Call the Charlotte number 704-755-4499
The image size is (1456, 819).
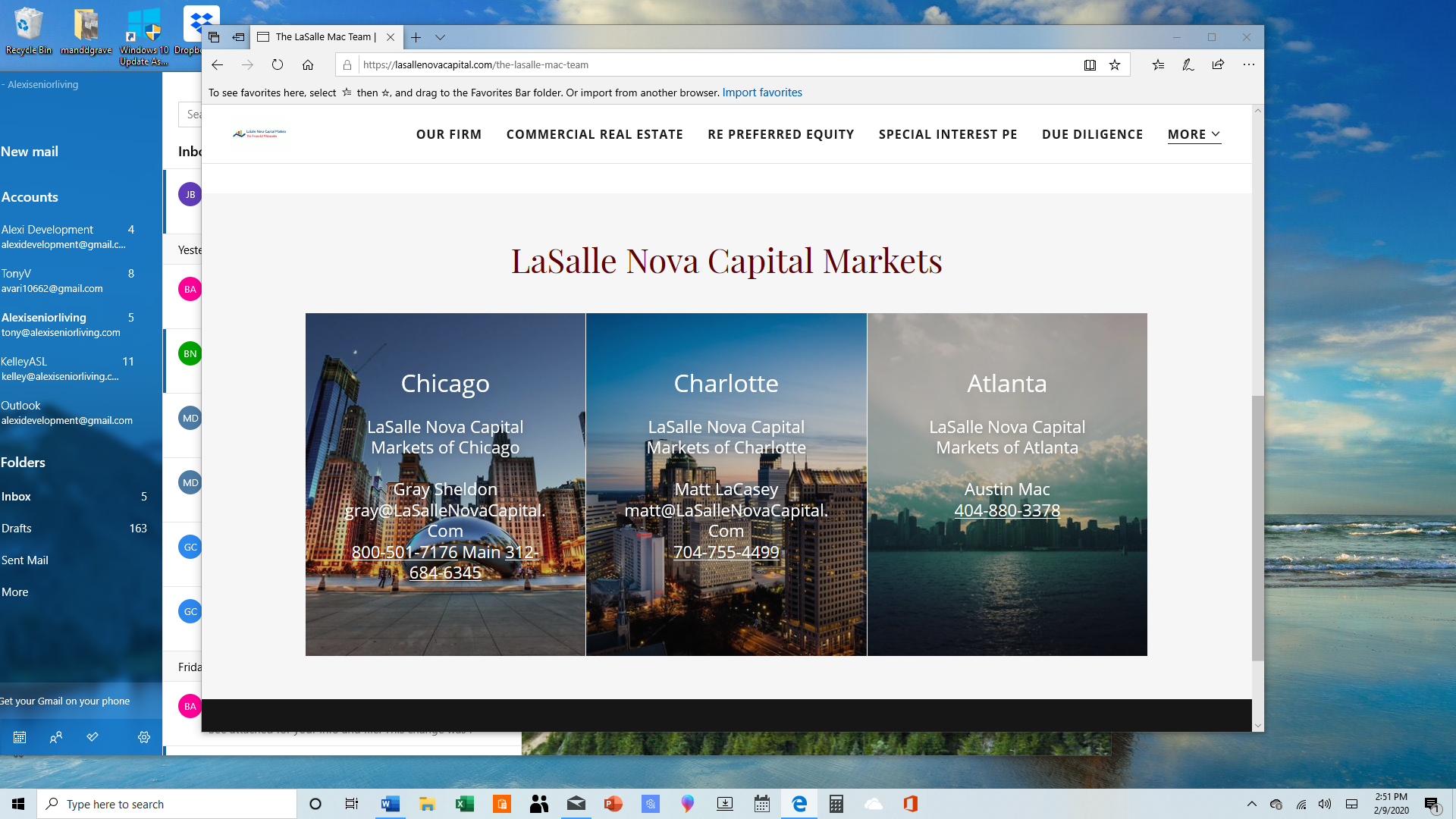tap(726, 553)
